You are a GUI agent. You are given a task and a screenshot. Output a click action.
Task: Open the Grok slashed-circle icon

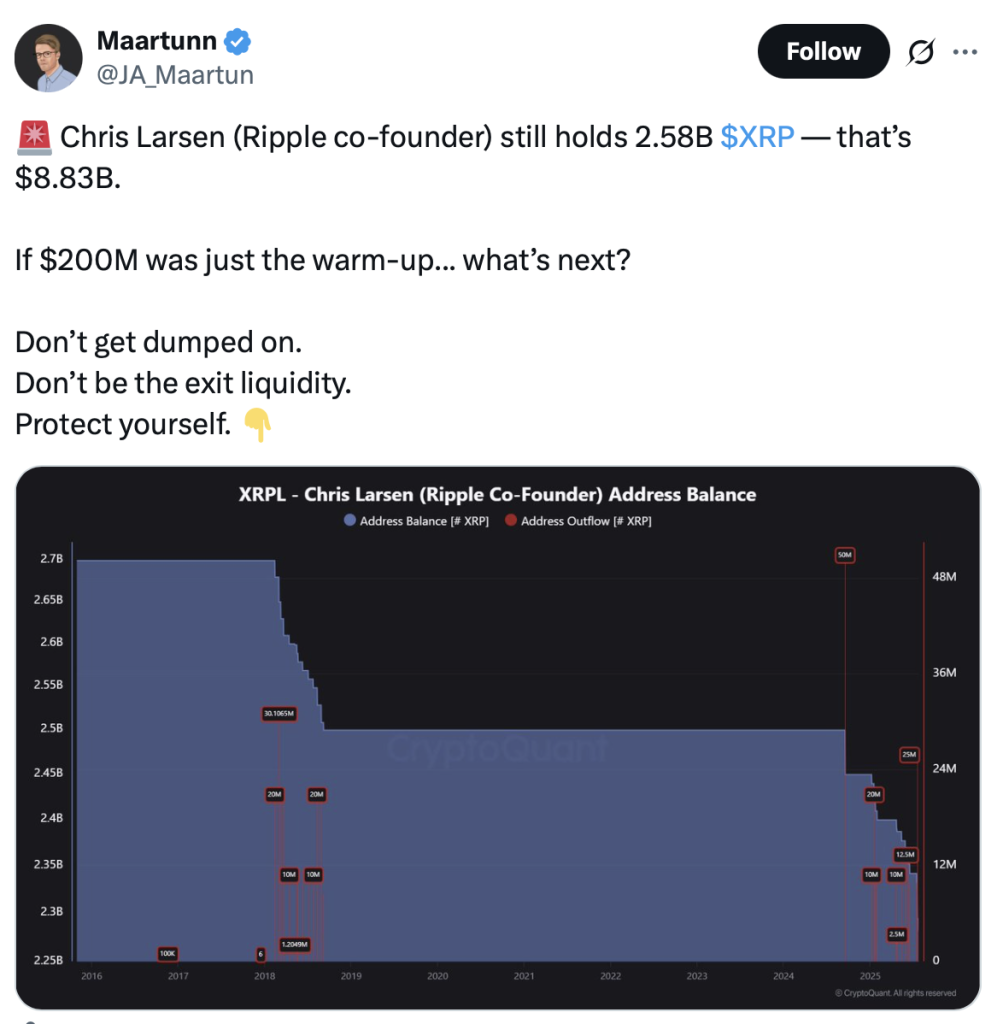tap(921, 52)
